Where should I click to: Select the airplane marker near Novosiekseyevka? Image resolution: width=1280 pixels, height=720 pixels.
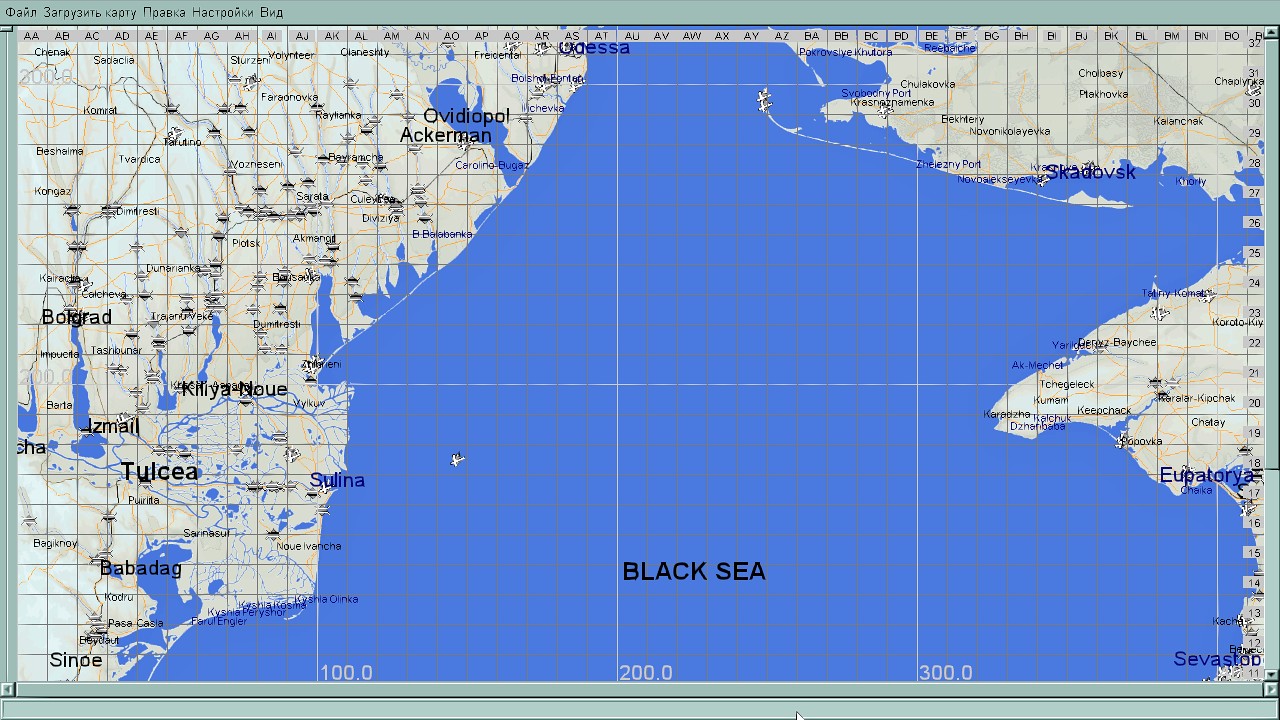point(1043,180)
